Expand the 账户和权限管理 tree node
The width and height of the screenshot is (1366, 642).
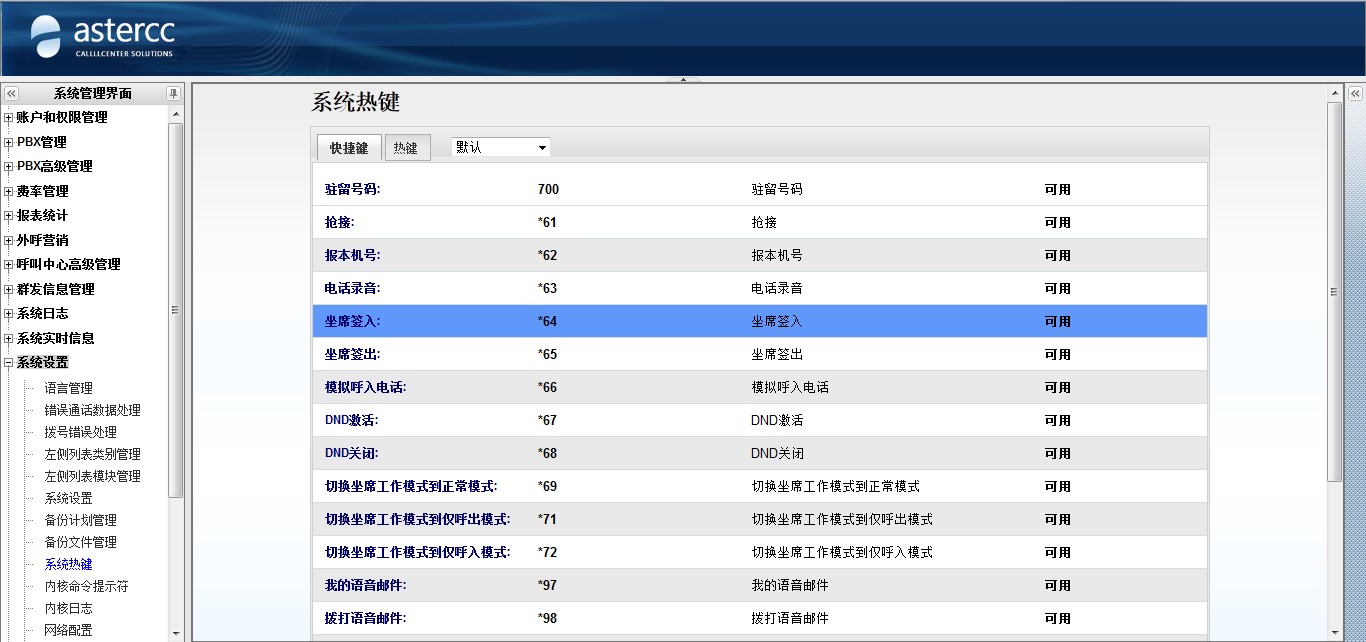(x=9, y=118)
